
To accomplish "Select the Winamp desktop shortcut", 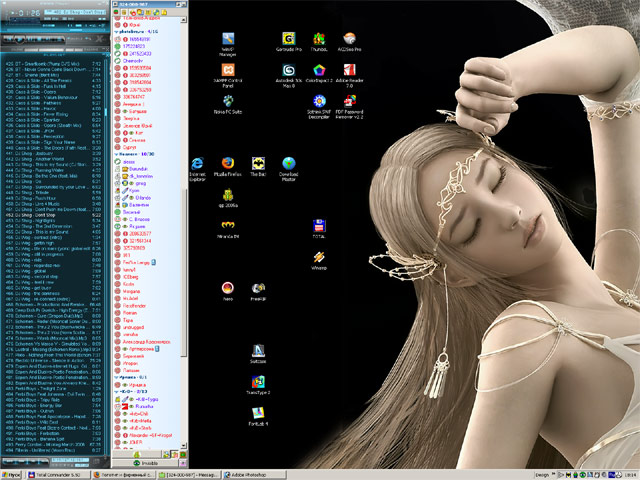I will click(319, 260).
